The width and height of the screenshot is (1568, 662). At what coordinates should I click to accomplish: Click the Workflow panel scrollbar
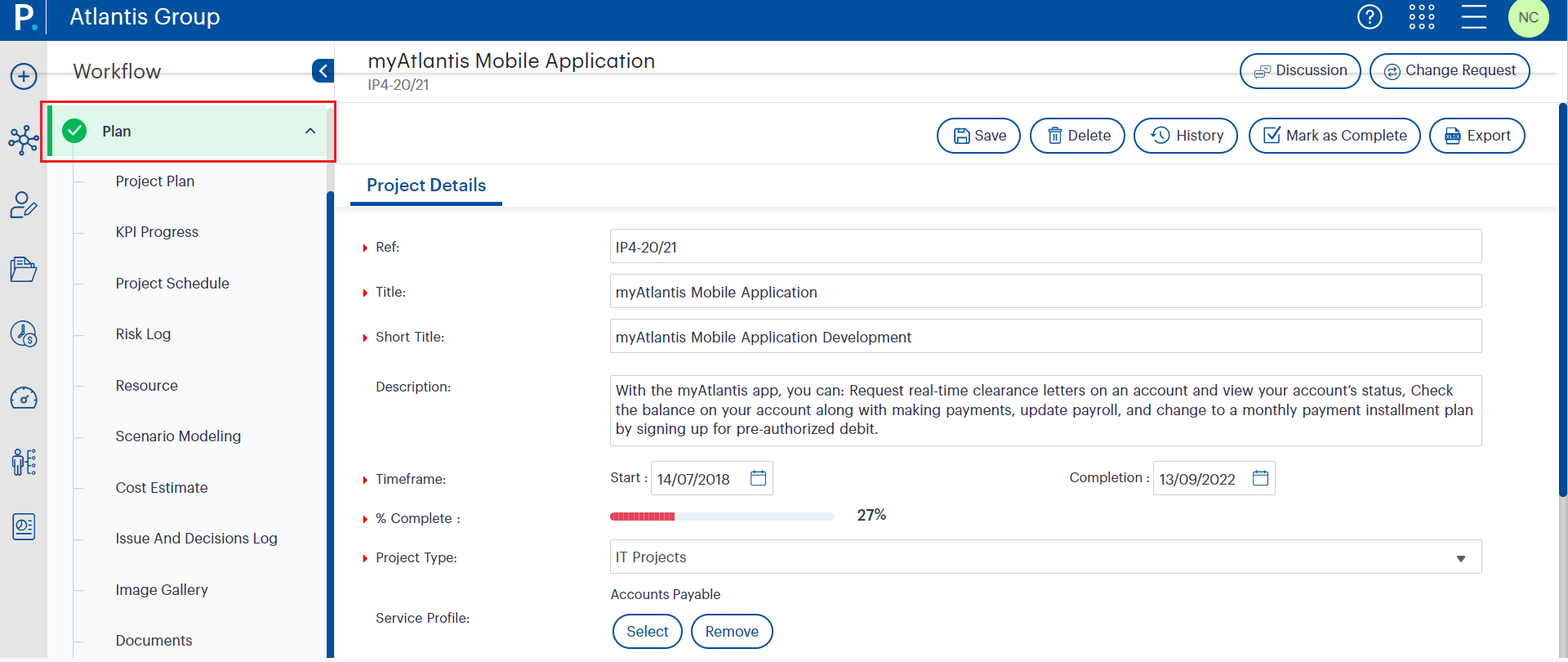pyautogui.click(x=331, y=423)
